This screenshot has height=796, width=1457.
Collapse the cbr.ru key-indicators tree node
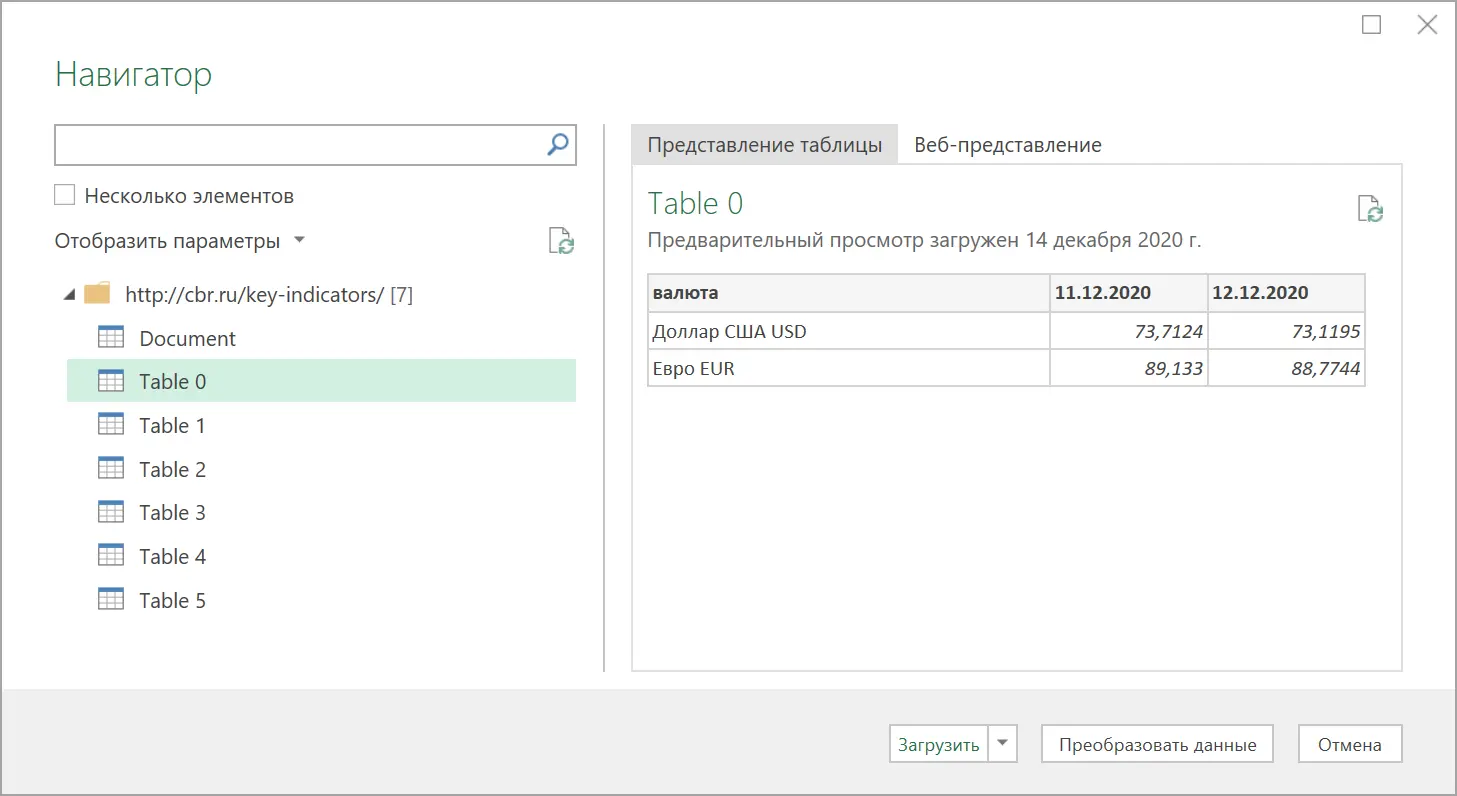(69, 295)
